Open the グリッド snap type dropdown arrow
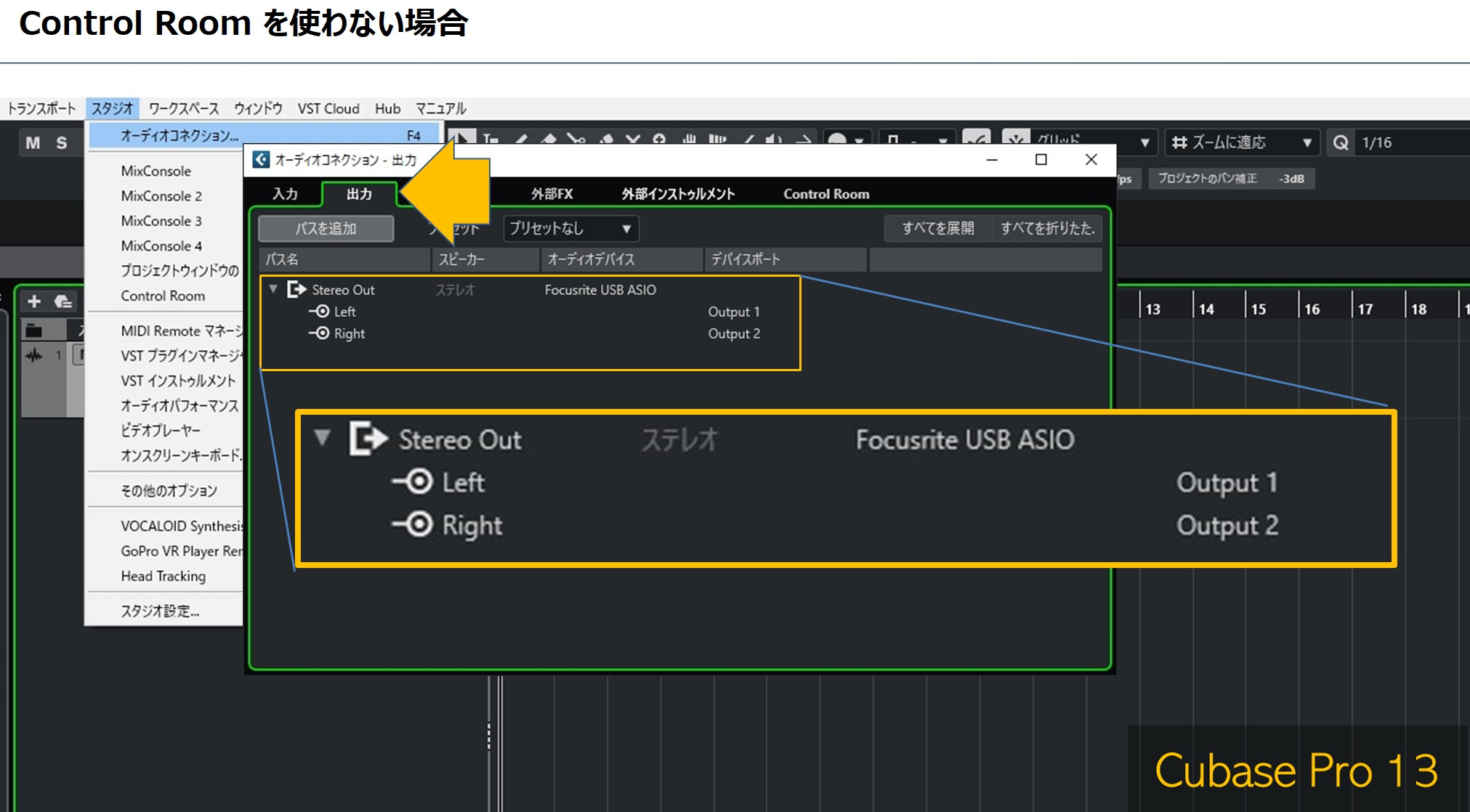The image size is (1470, 812). 1144,142
